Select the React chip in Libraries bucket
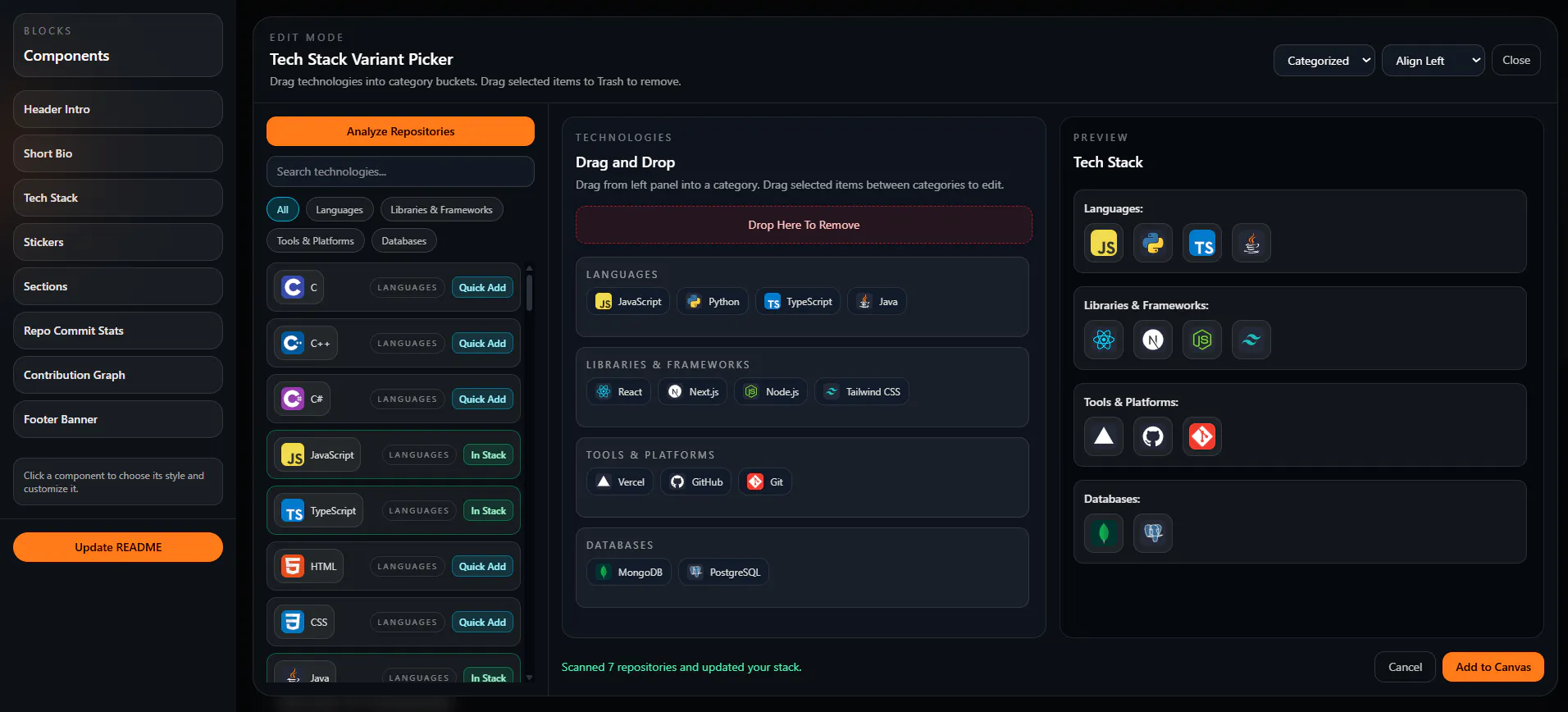The image size is (1568, 712). [x=619, y=392]
